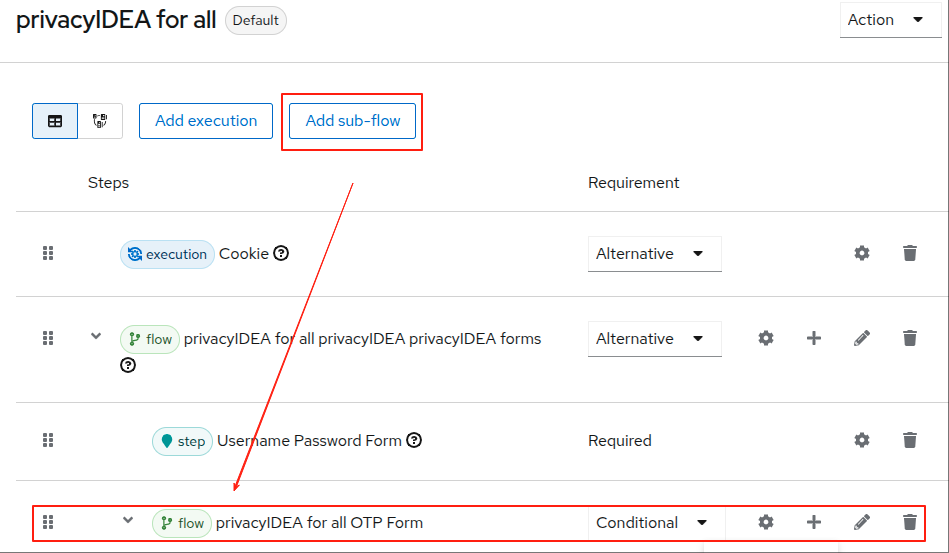Click plus icon on privacyIDEA forms flow

tap(814, 338)
